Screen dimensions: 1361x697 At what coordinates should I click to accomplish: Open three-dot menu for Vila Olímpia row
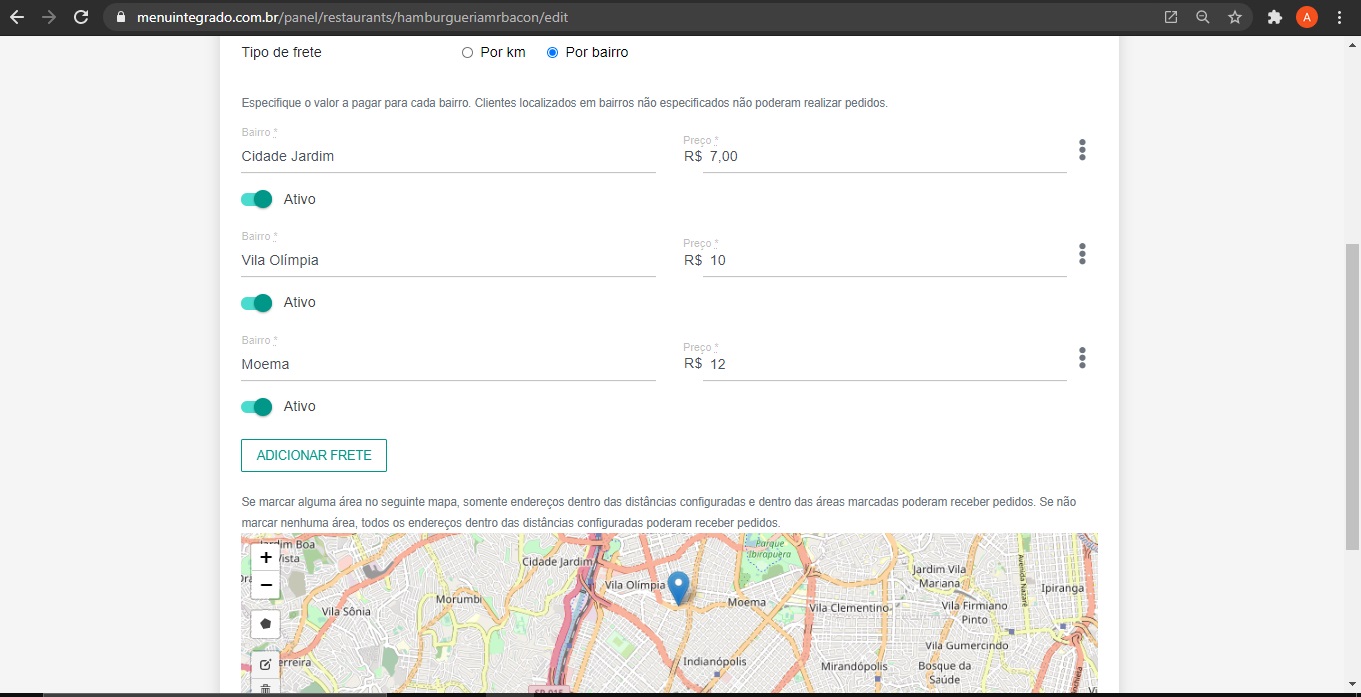[x=1082, y=254]
